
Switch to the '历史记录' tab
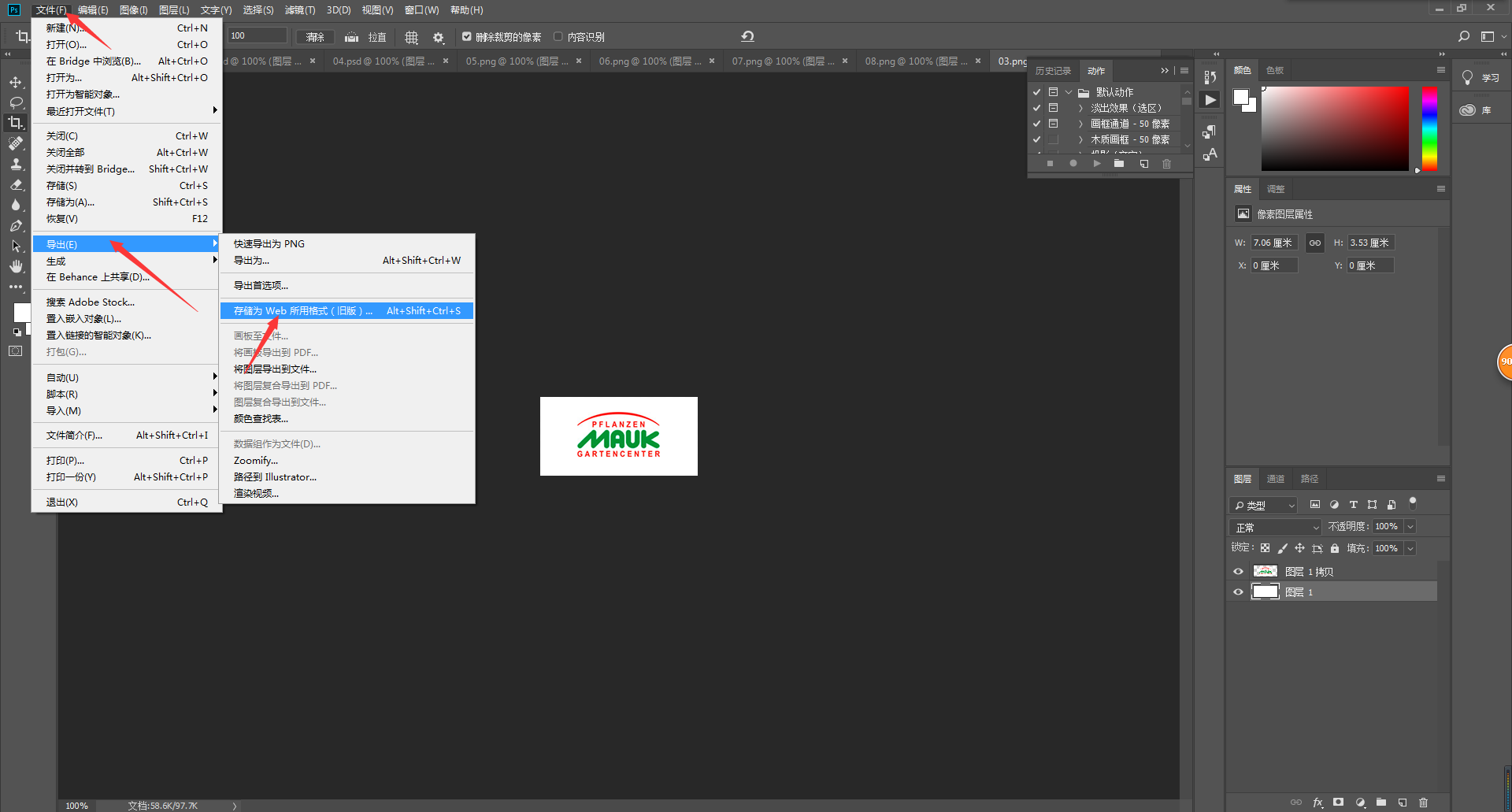click(x=1053, y=71)
